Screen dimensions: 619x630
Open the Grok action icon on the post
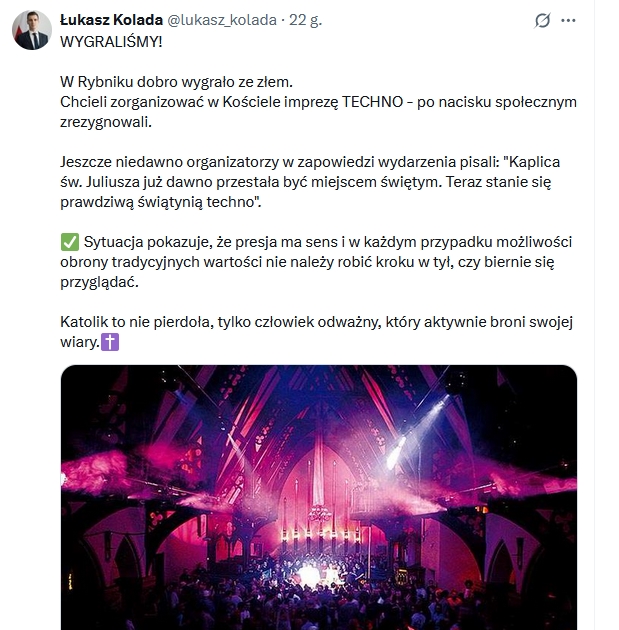click(x=543, y=20)
